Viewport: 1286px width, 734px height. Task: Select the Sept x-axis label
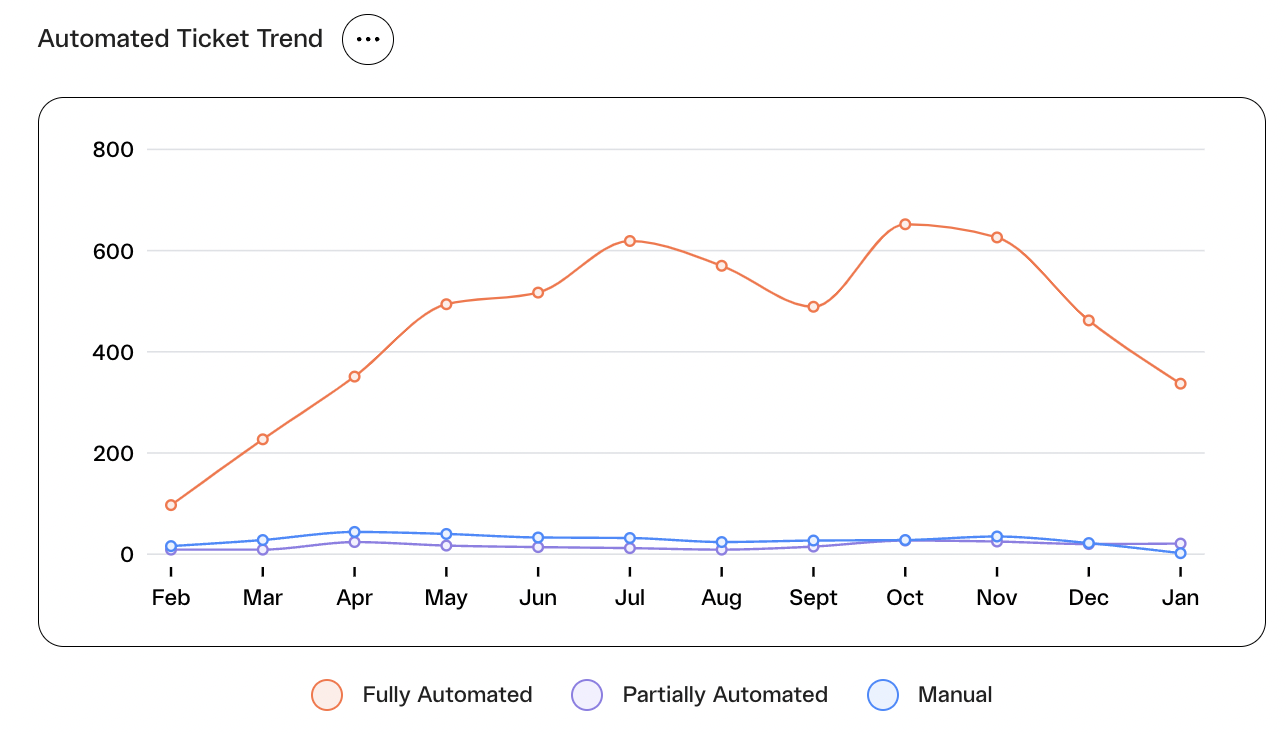point(813,598)
